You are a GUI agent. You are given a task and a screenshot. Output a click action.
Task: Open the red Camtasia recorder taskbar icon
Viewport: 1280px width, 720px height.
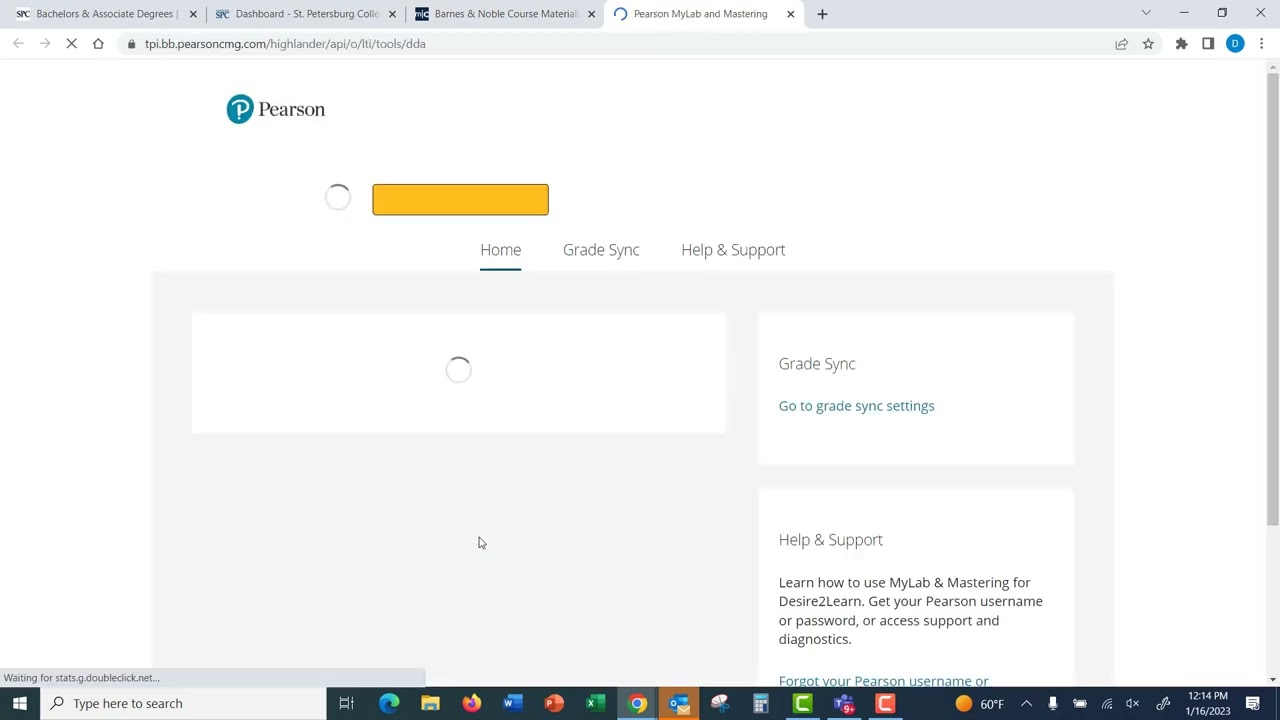(x=885, y=703)
